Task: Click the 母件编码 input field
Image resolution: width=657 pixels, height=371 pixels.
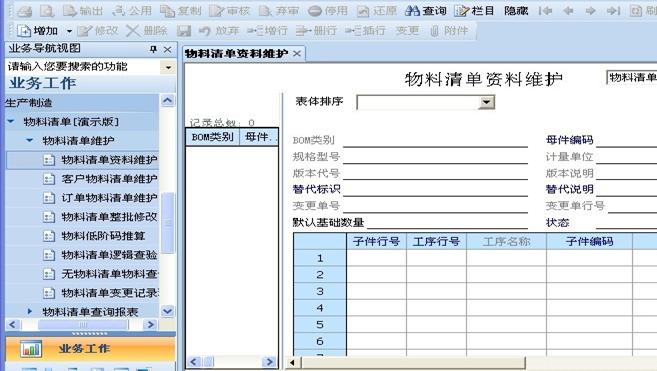Action: [626, 140]
